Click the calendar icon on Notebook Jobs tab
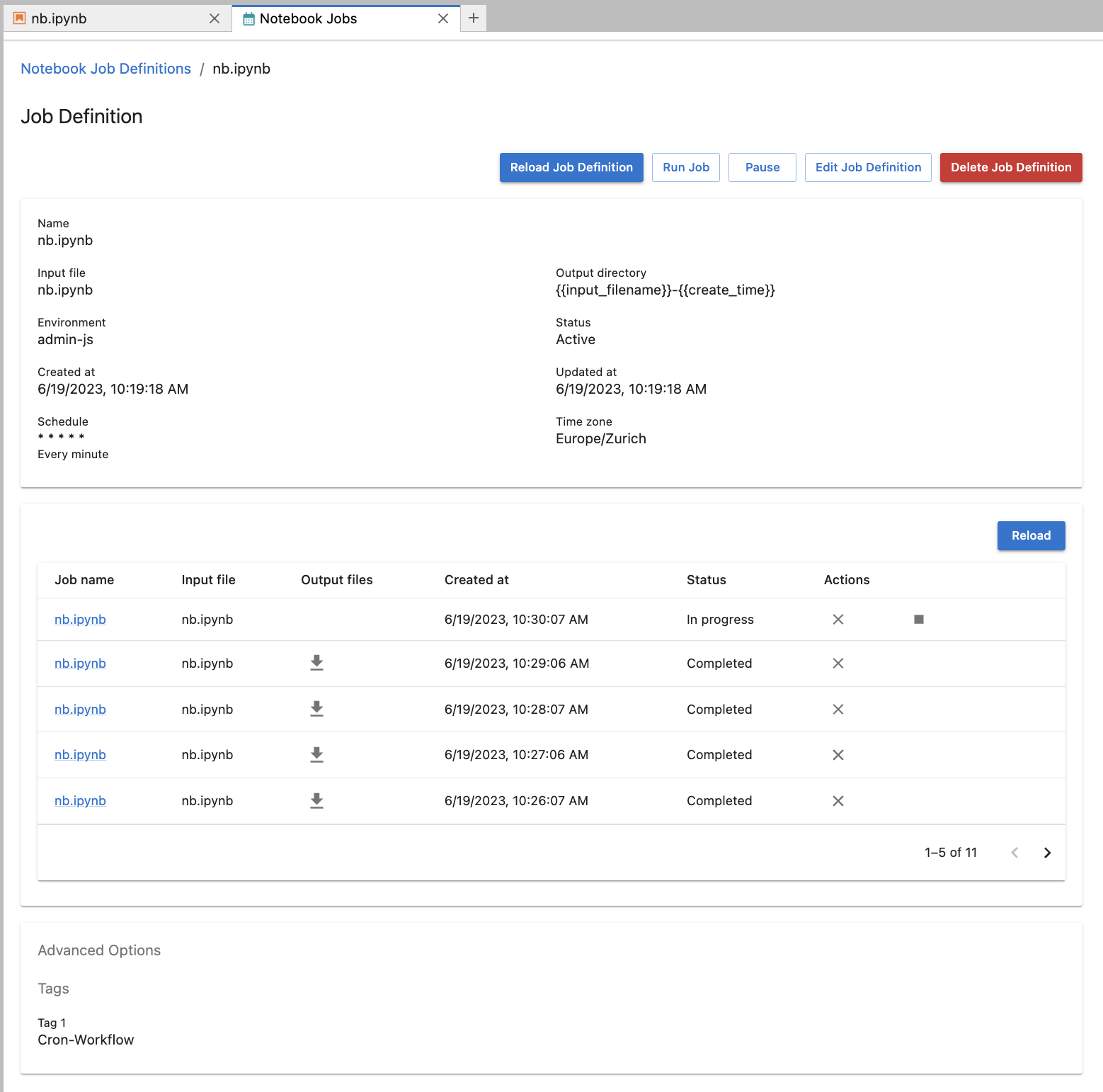This screenshot has width=1103, height=1092. click(x=248, y=18)
